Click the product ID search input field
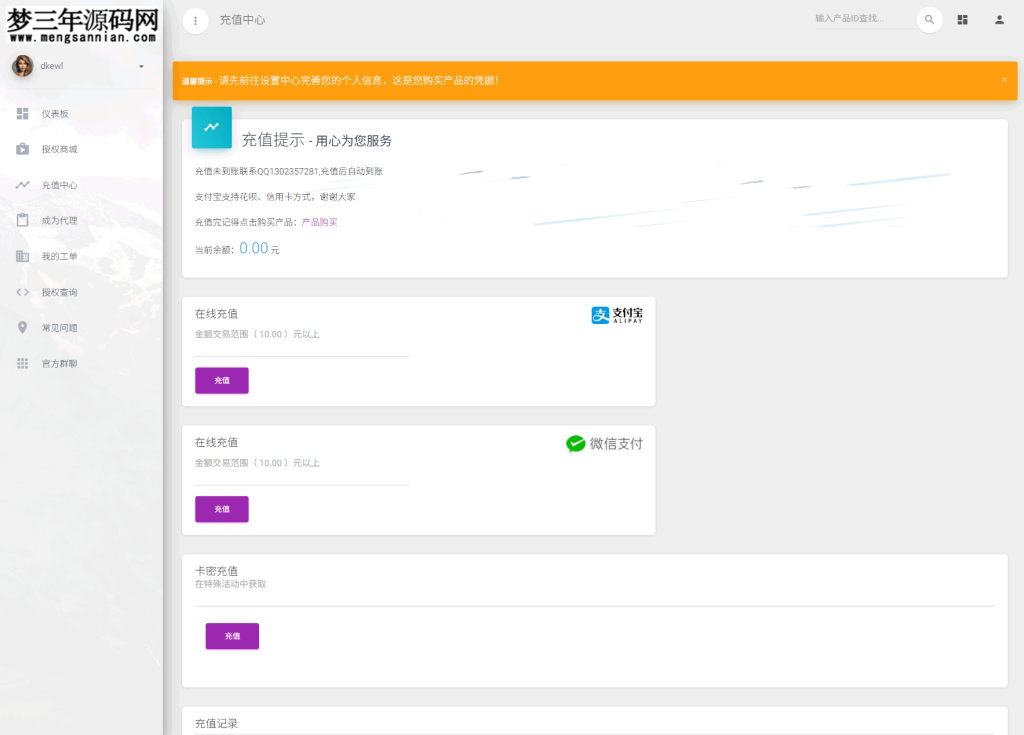1024x735 pixels. (858, 19)
